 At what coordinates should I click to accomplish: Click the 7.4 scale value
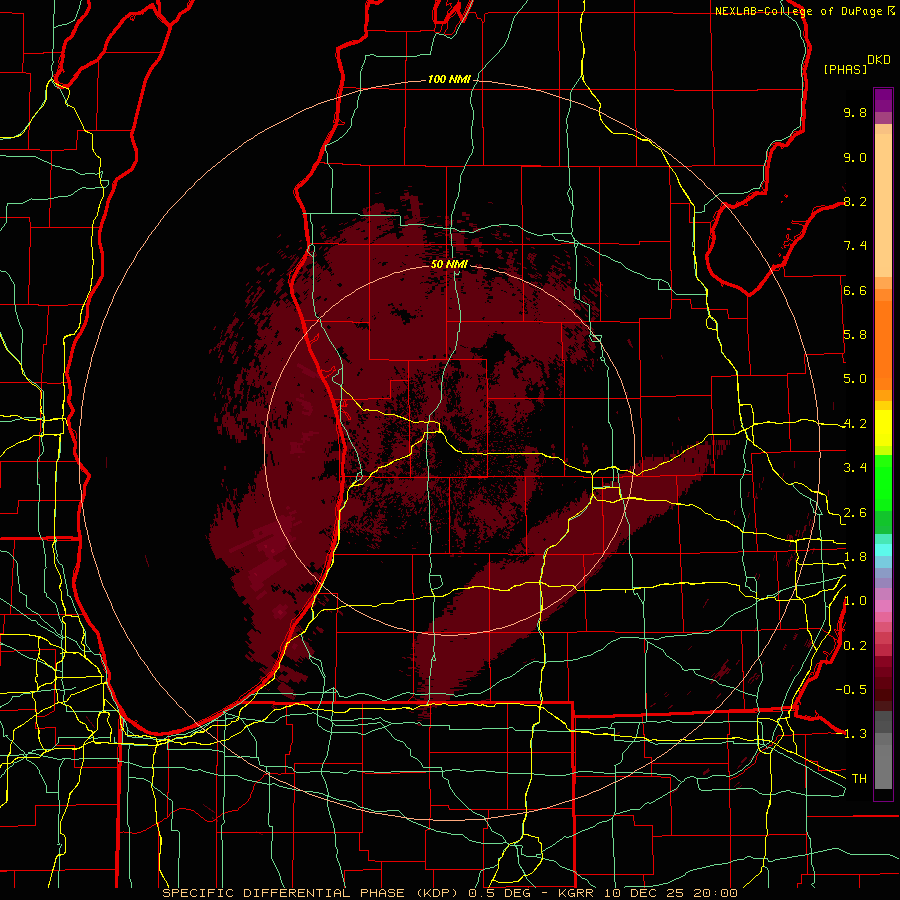[x=855, y=246]
